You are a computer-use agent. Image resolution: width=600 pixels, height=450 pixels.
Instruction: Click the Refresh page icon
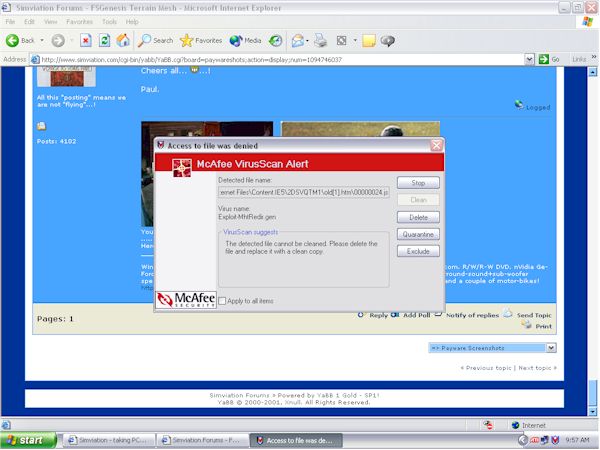105,41
